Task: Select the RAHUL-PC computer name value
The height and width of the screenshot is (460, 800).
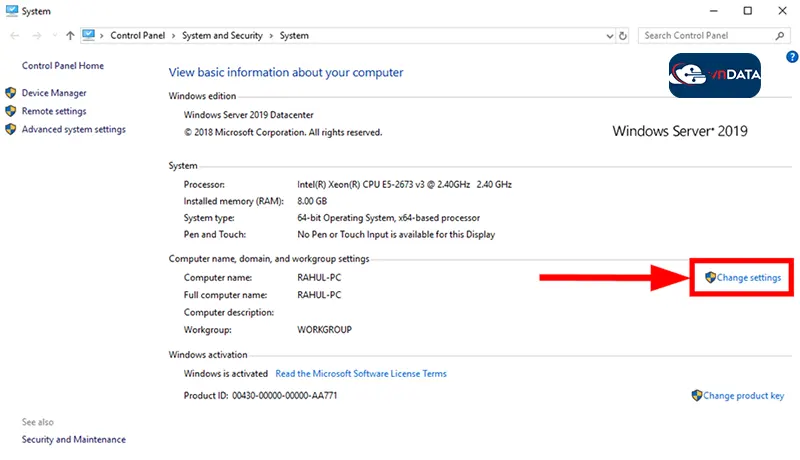Action: 319,277
